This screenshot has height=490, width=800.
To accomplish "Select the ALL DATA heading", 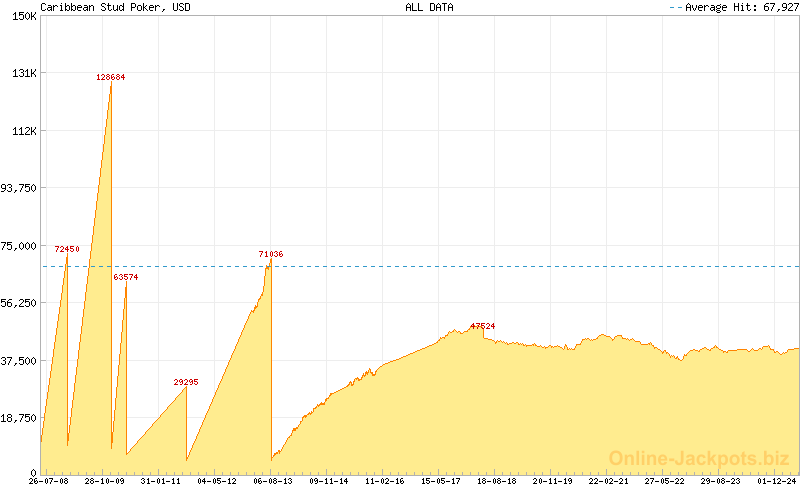I will [x=429, y=7].
